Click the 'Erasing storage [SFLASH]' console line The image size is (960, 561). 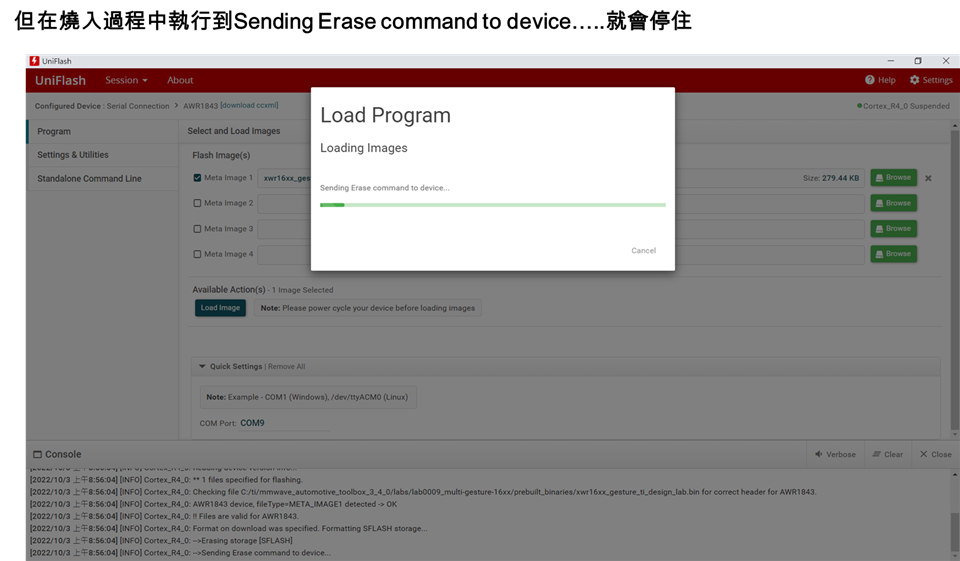pyautogui.click(x=161, y=540)
